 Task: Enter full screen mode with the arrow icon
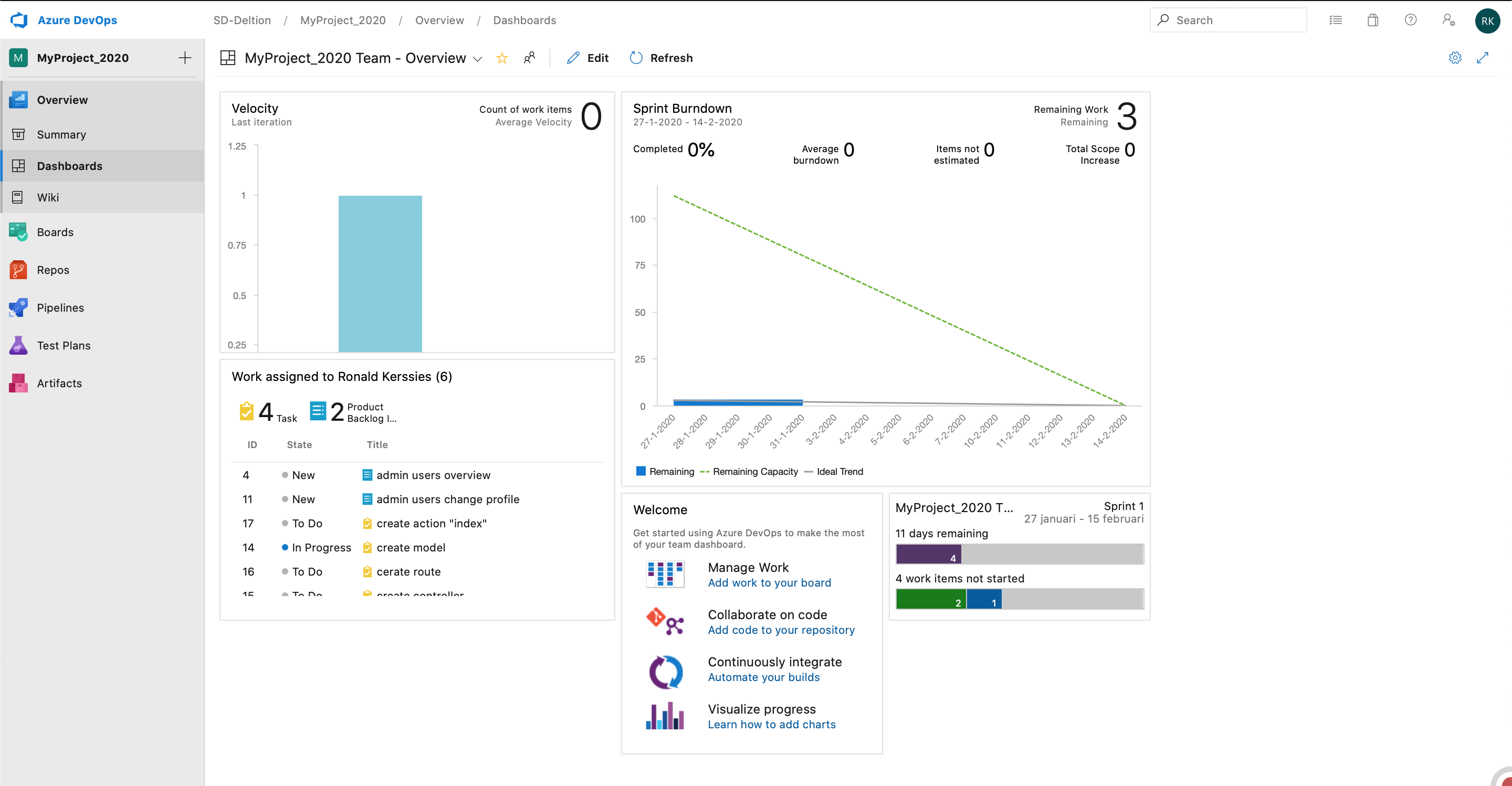point(1483,58)
